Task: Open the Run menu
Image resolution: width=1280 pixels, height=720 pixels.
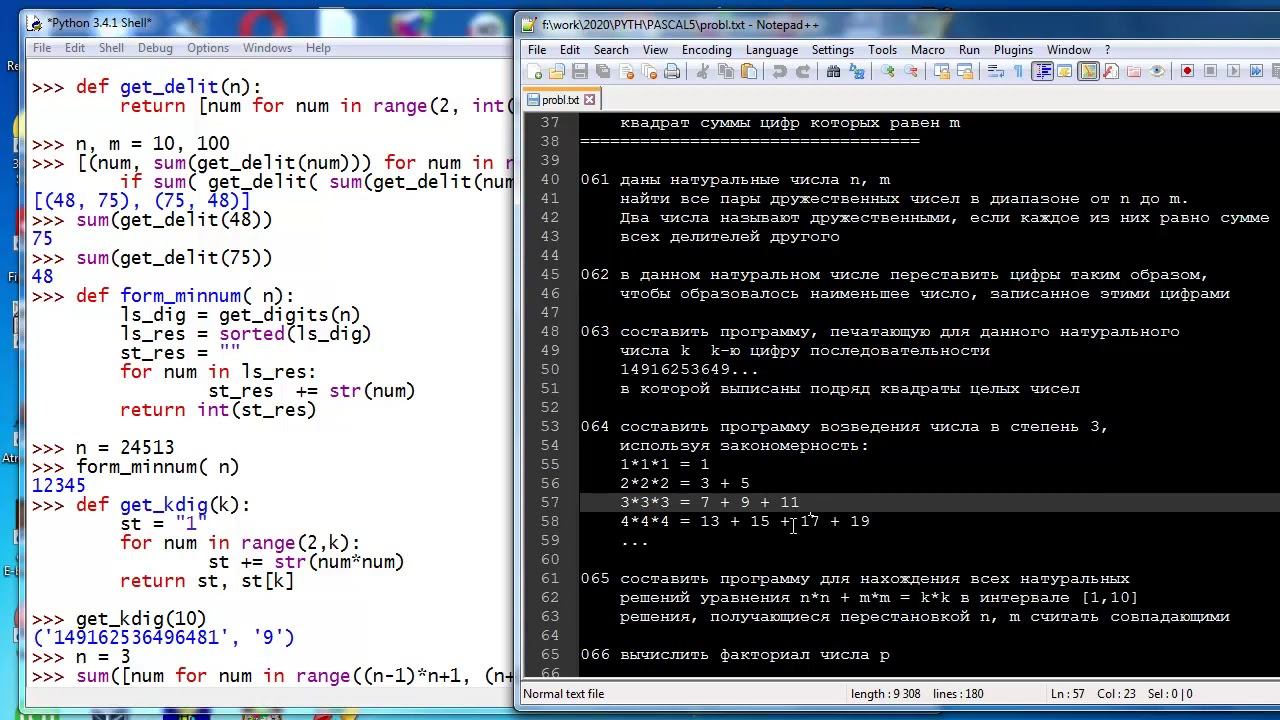Action: (969, 50)
